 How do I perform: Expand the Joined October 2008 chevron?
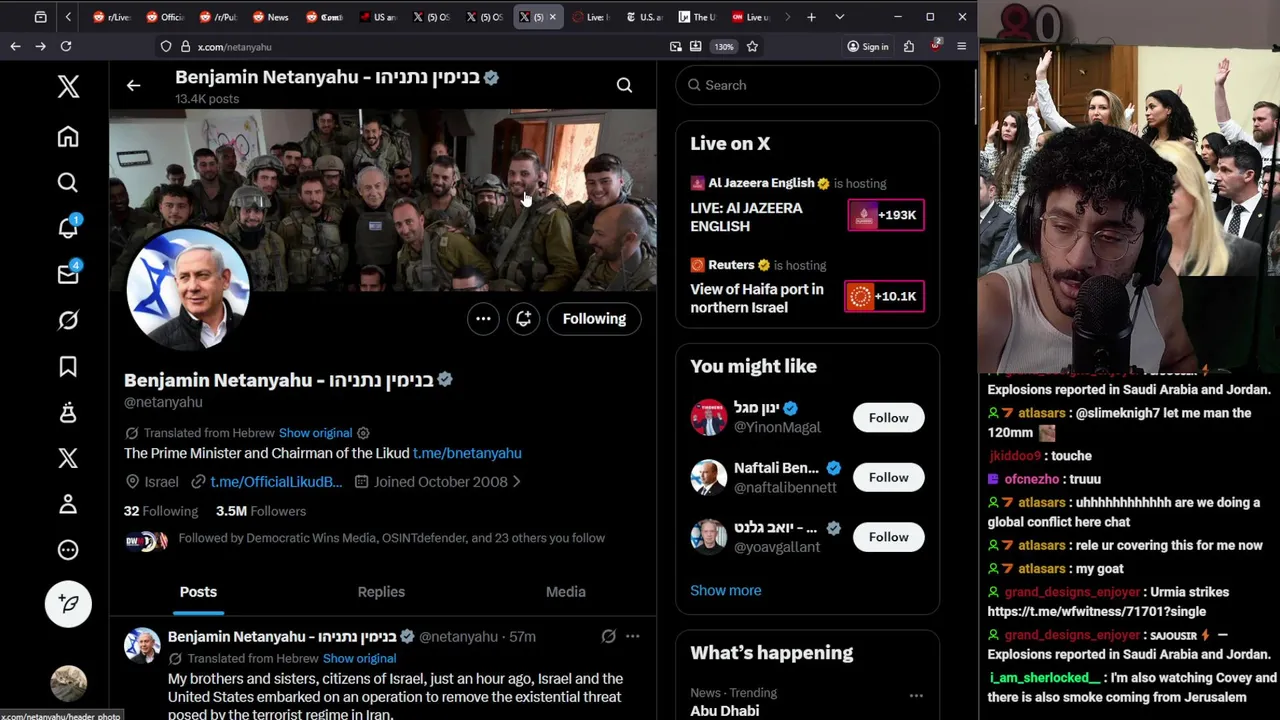coord(516,482)
